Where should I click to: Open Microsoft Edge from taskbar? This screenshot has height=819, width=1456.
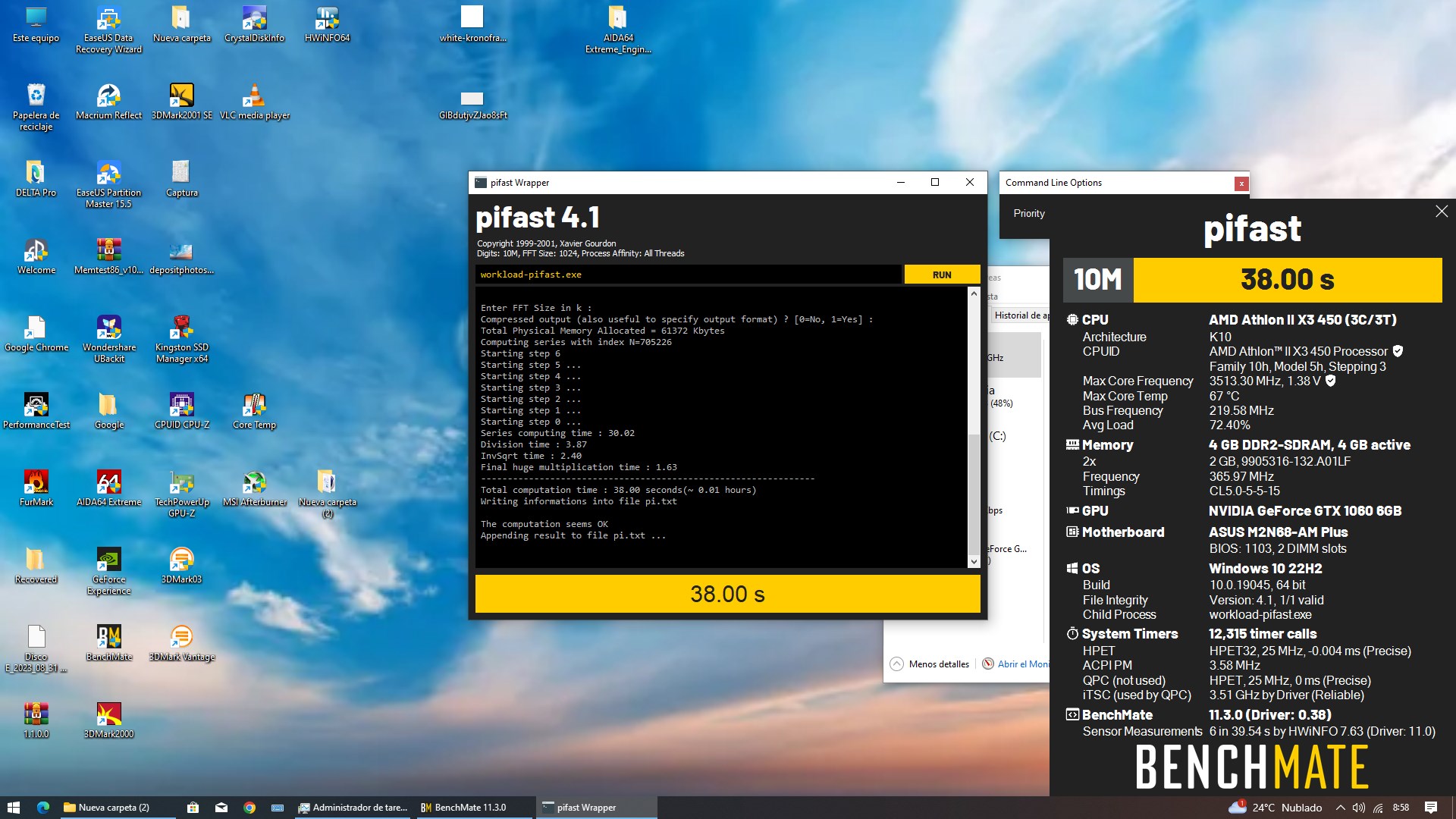43,808
